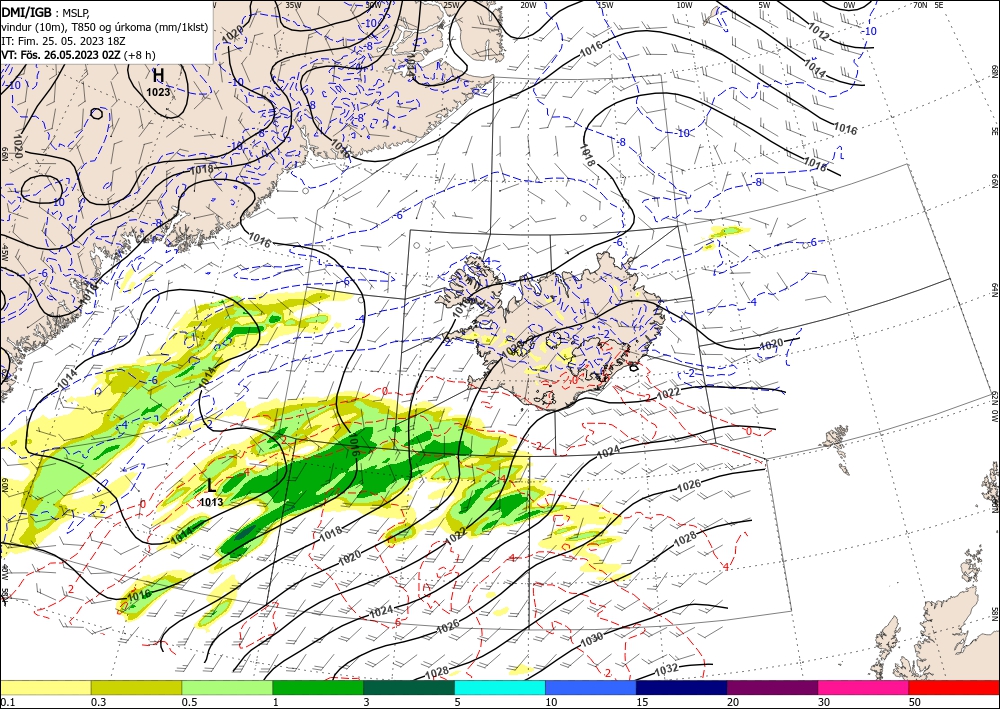This screenshot has width=1000, height=709.
Task: Click the pink 30–50 legend swatch
Action: coord(864,687)
